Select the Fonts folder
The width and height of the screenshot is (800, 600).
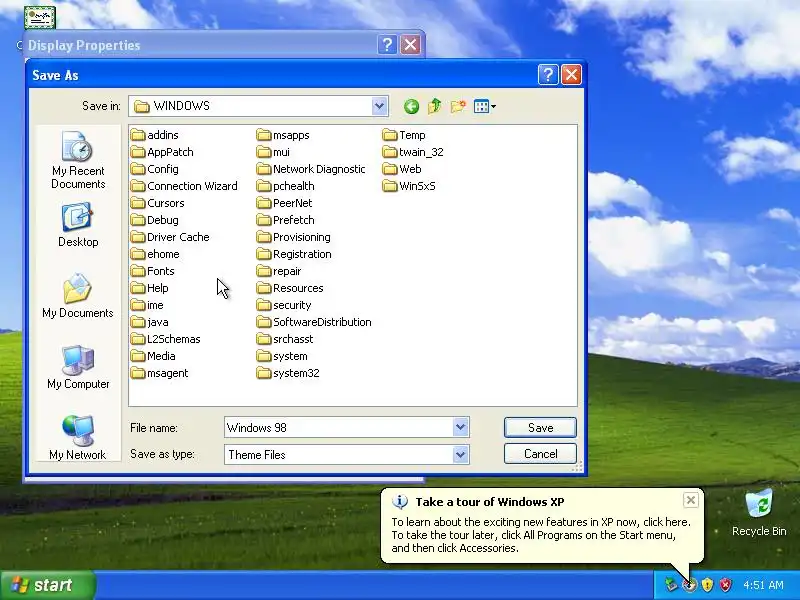tap(153, 271)
